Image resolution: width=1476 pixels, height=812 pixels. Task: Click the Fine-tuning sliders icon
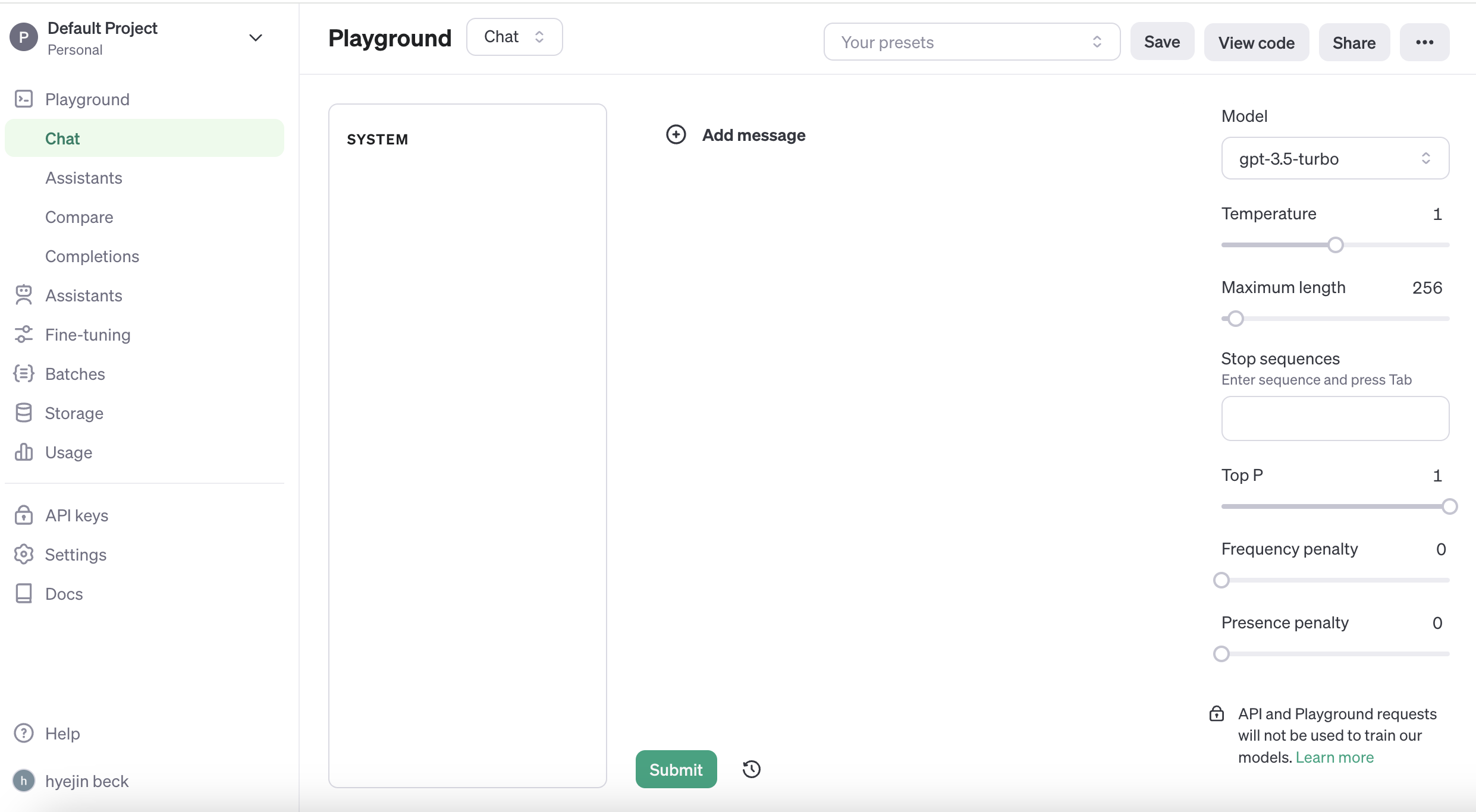coord(24,334)
